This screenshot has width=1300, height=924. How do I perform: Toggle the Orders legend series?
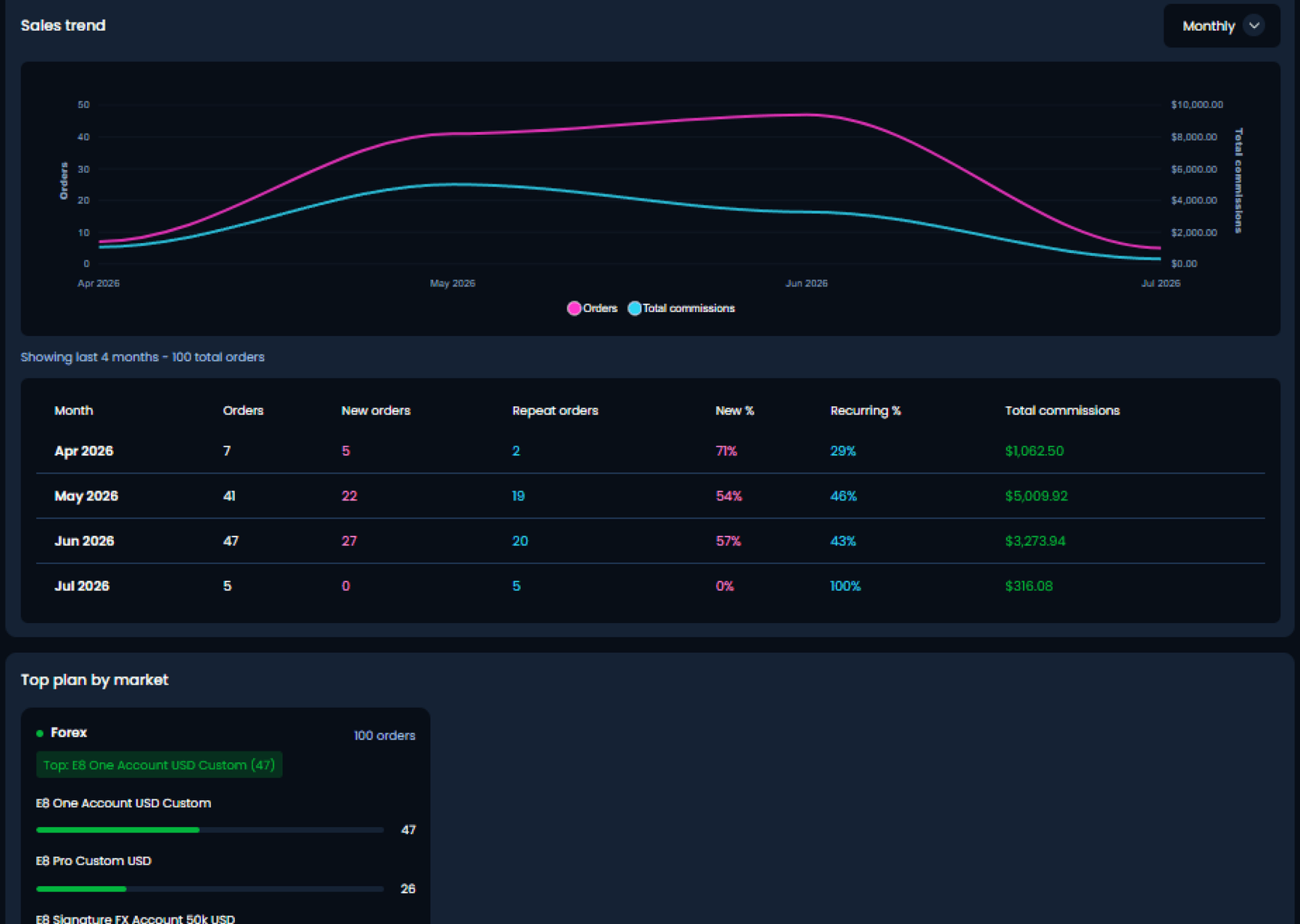(592, 308)
